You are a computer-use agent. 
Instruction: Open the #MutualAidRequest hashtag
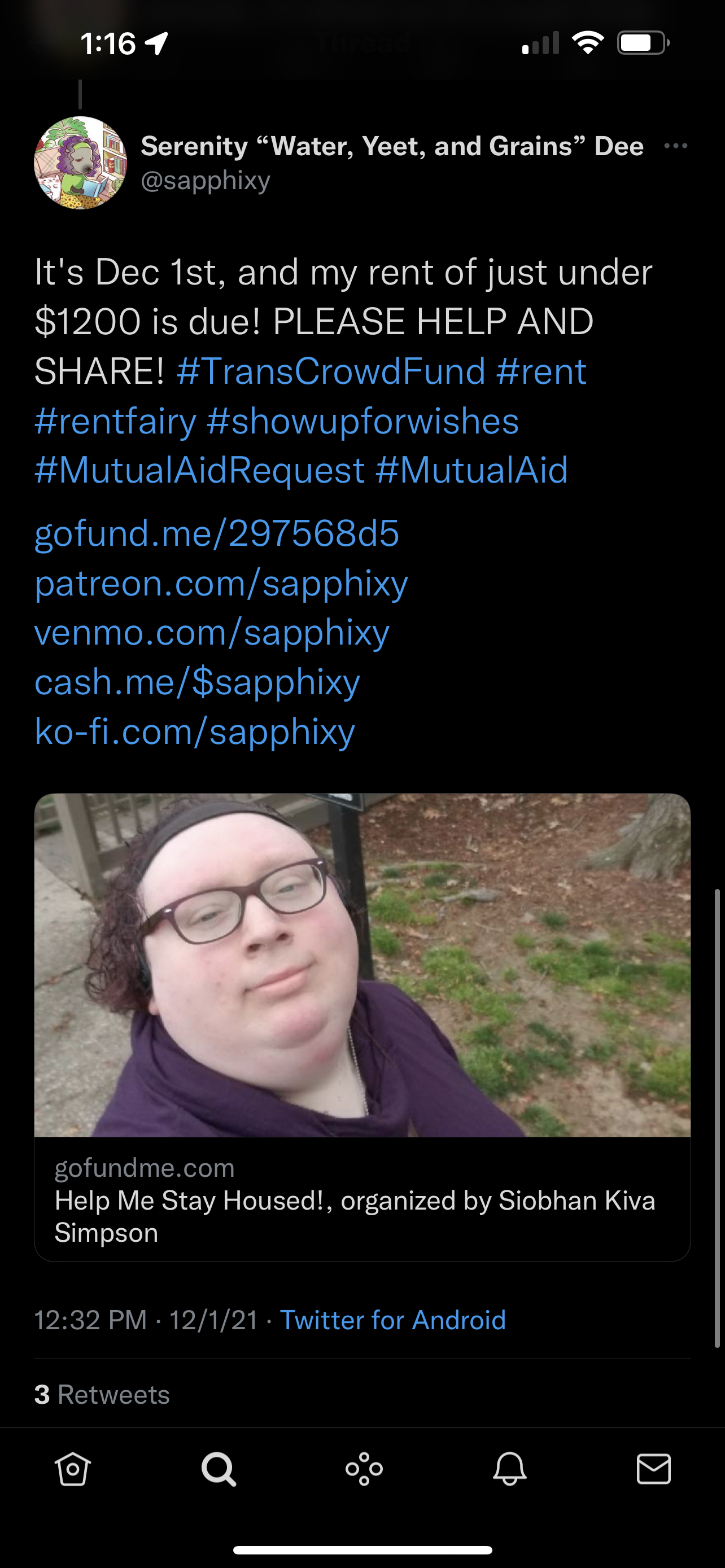[x=200, y=471]
